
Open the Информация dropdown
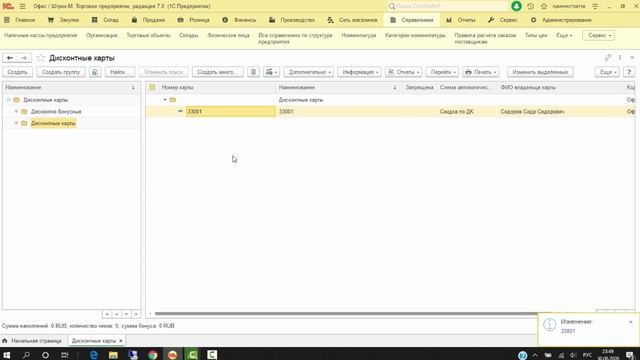tap(359, 72)
